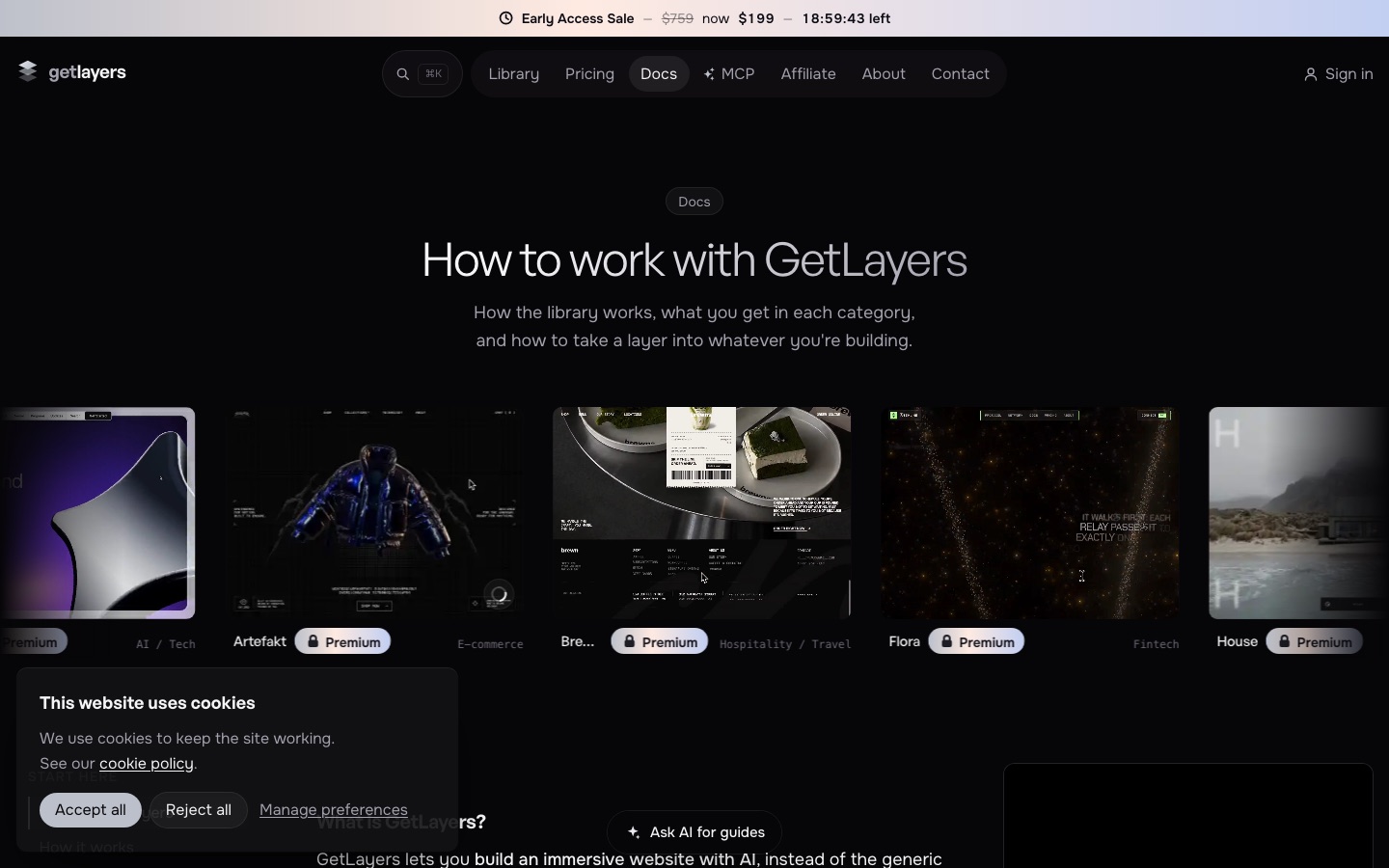
Task: Click the Flora template name
Action: click(905, 641)
